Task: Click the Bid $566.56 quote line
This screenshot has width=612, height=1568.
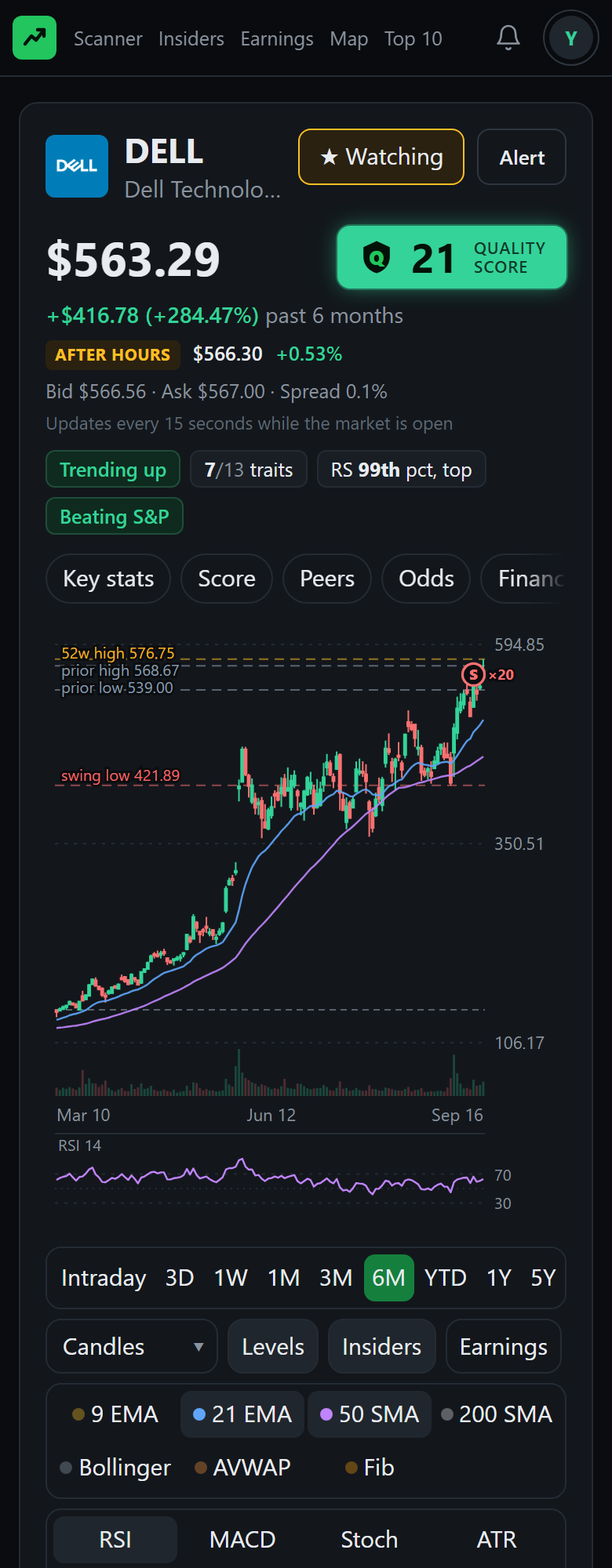Action: (217, 391)
